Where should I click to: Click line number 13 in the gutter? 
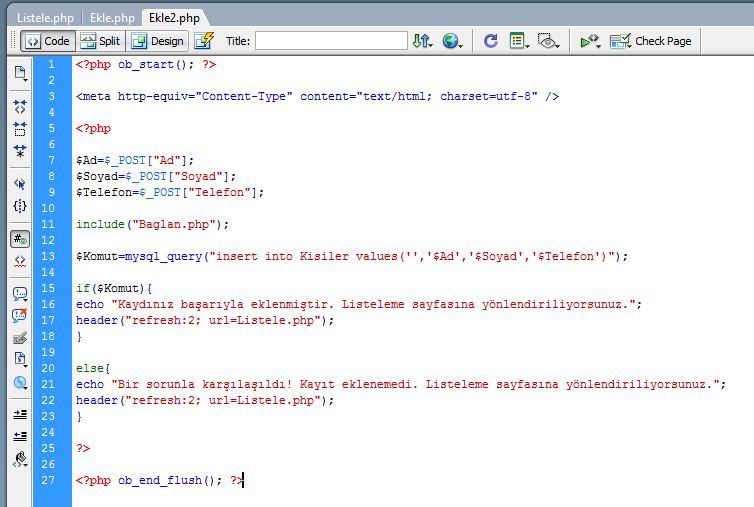[48, 256]
